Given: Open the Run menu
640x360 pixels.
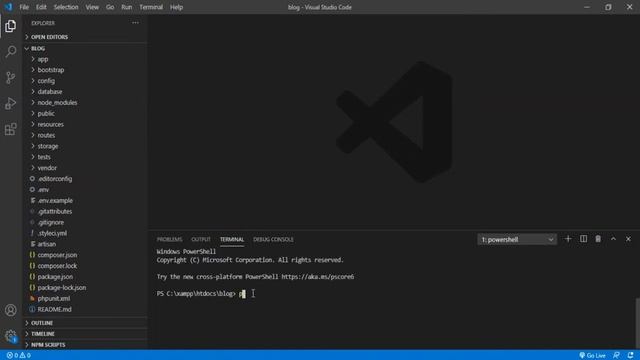Looking at the screenshot, I should point(127,7).
